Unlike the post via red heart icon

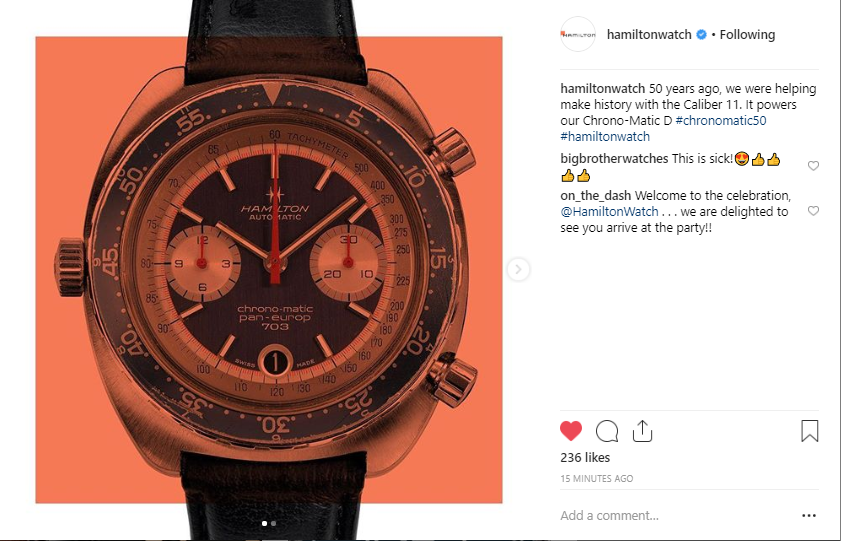pyautogui.click(x=571, y=431)
